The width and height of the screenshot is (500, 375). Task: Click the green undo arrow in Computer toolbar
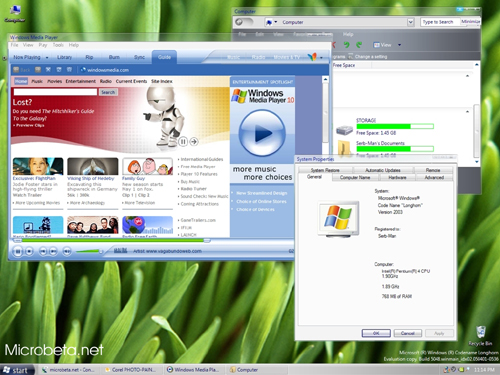coord(346,45)
